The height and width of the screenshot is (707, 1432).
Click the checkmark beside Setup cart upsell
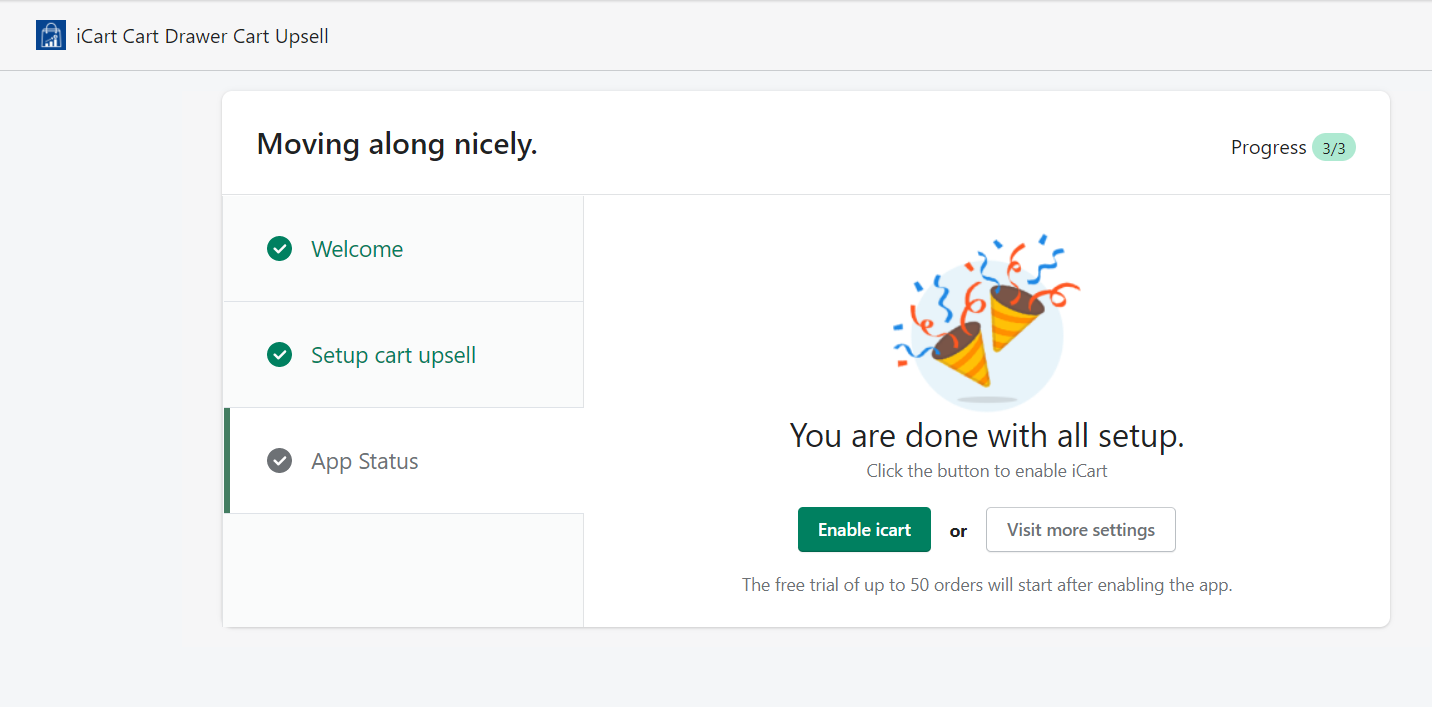[279, 355]
